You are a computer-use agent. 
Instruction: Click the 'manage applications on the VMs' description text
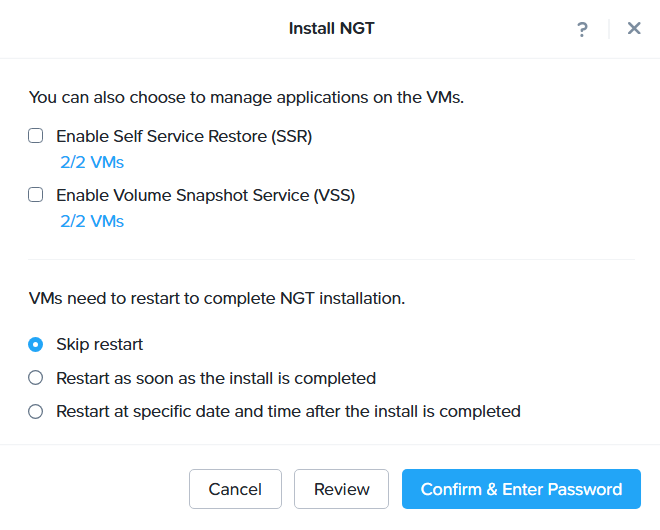coord(246,97)
